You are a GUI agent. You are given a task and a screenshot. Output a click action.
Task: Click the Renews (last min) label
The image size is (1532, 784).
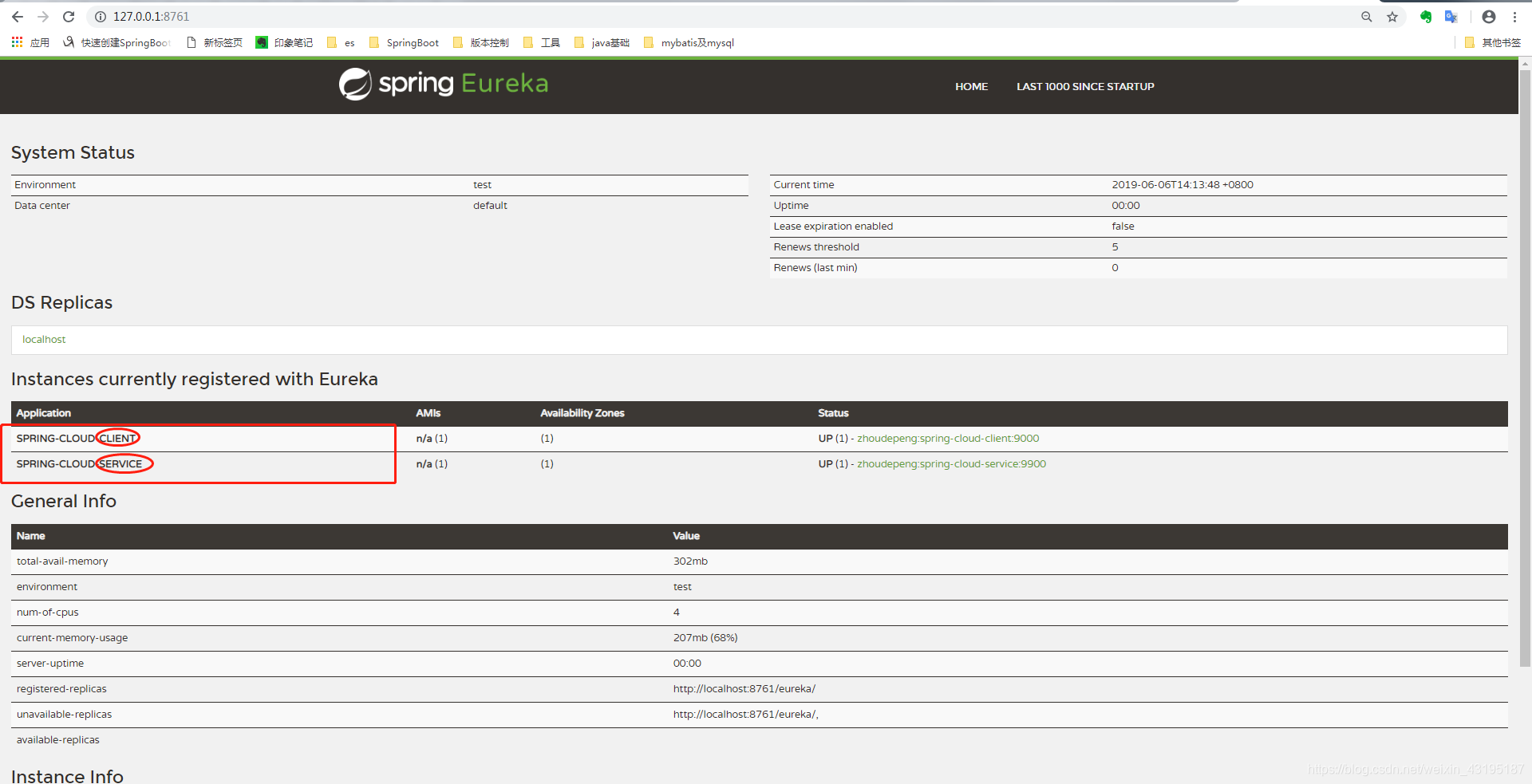815,267
